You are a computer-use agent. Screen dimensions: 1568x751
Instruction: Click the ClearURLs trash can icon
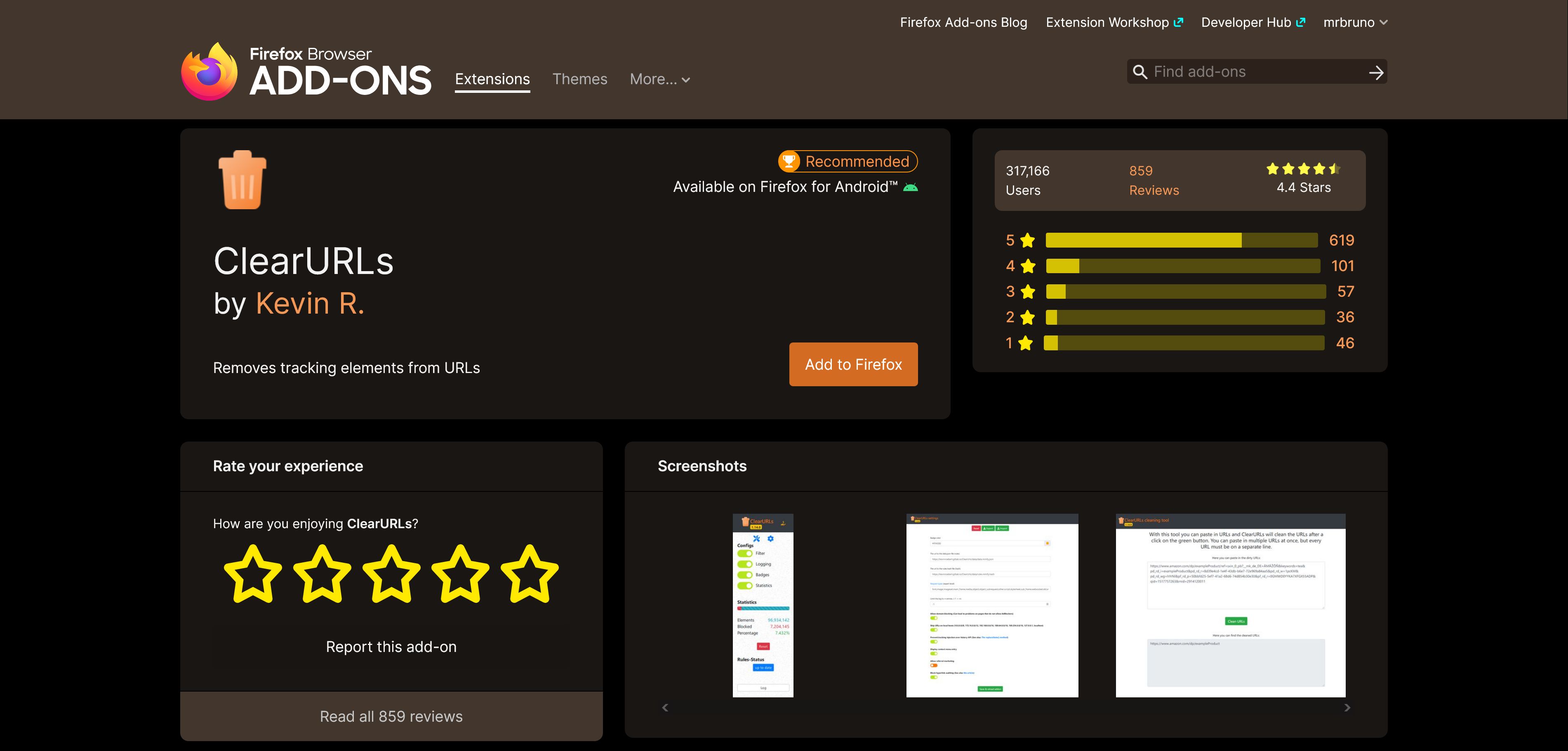[242, 179]
